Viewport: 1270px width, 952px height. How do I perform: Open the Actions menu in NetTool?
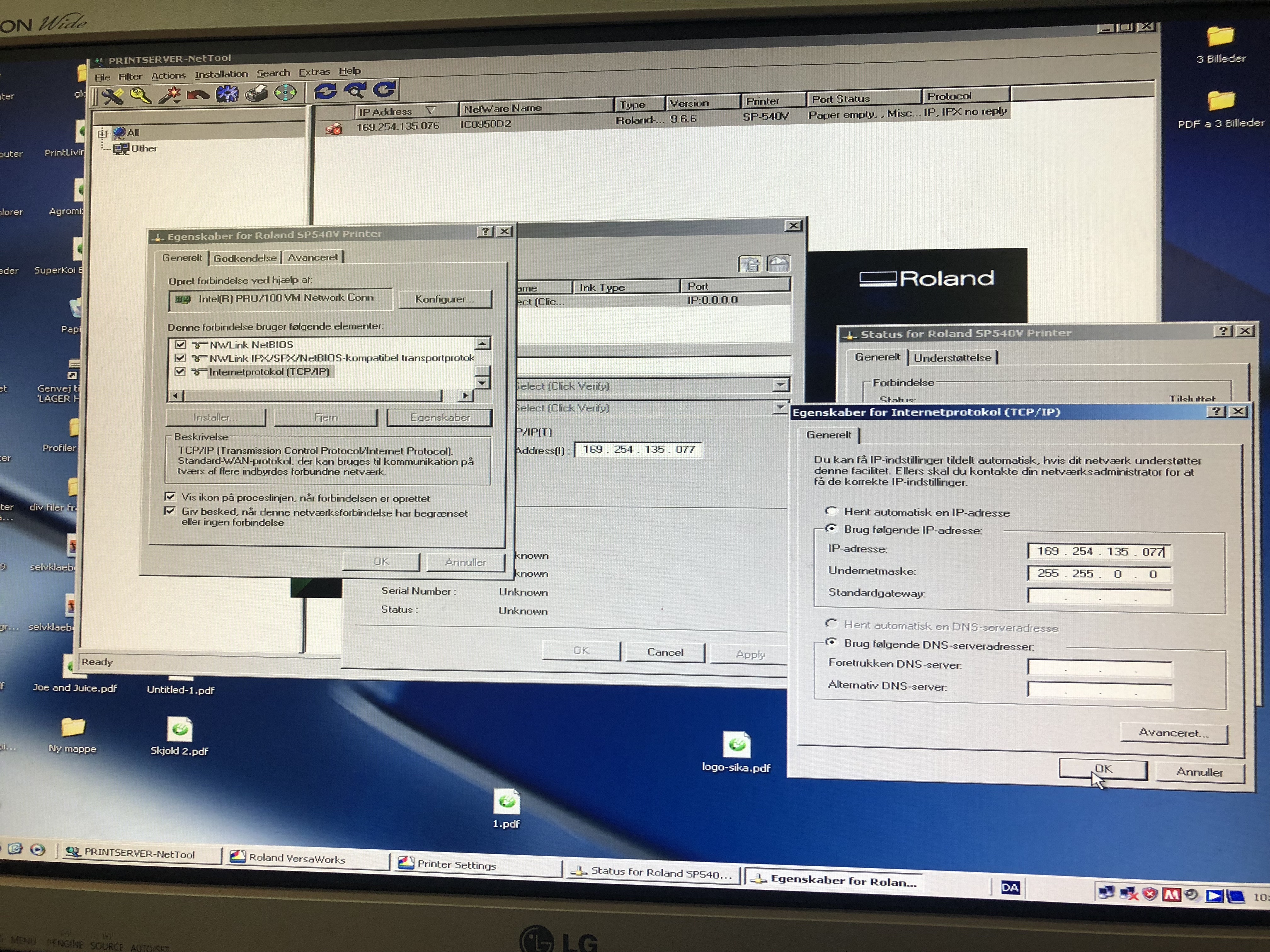[x=168, y=76]
